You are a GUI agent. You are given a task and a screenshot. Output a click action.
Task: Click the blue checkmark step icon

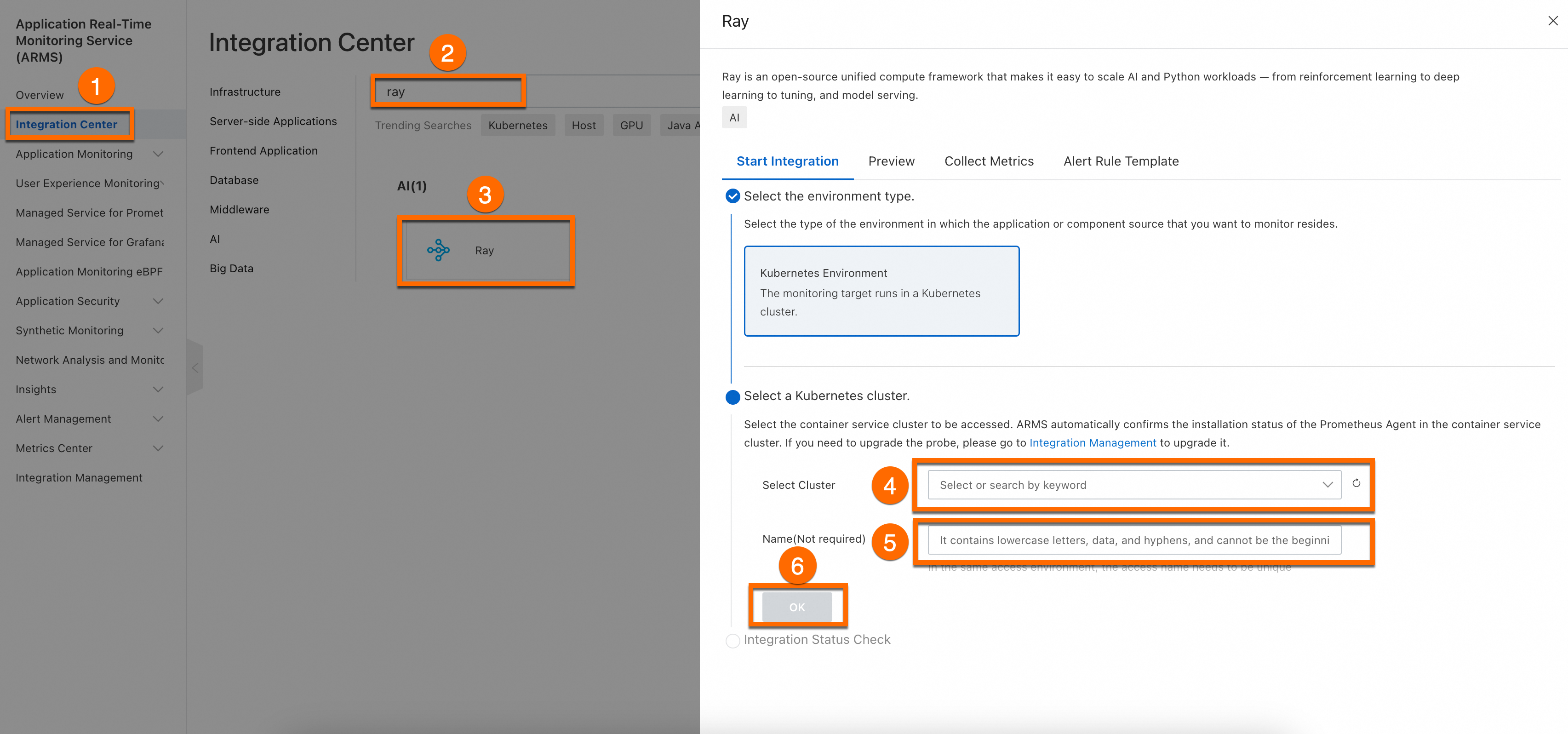coord(732,196)
